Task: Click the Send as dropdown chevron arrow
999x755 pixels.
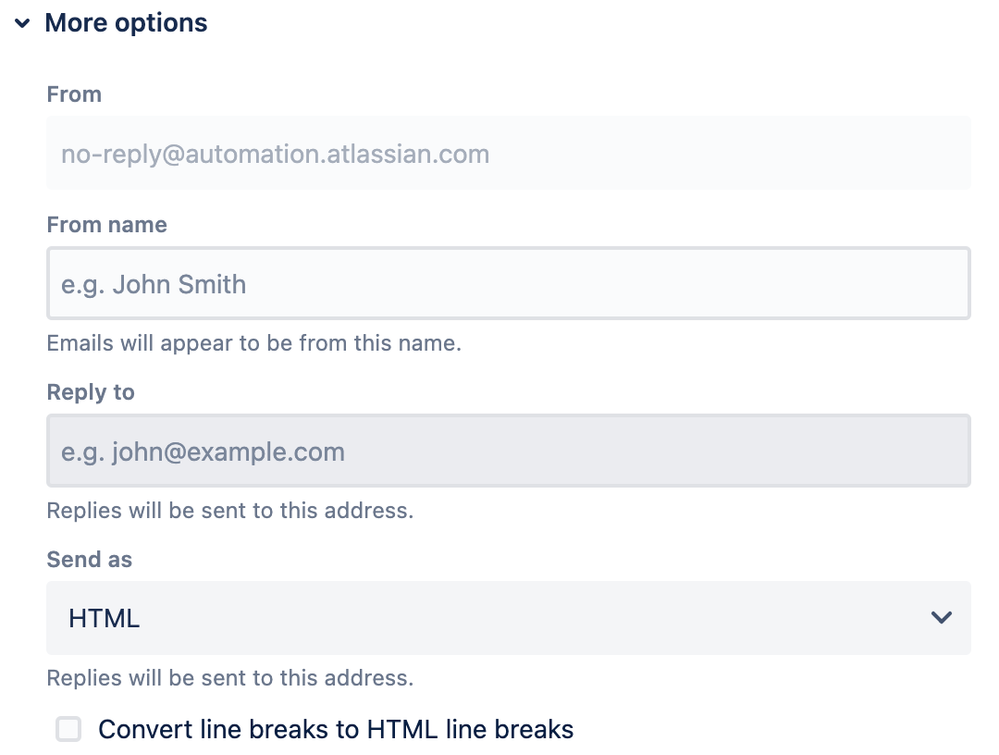Action: point(941,618)
